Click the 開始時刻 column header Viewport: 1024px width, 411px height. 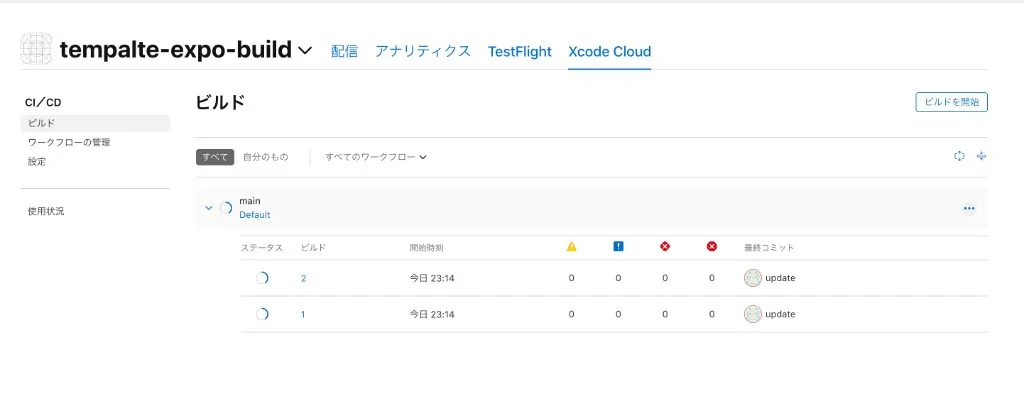point(427,248)
